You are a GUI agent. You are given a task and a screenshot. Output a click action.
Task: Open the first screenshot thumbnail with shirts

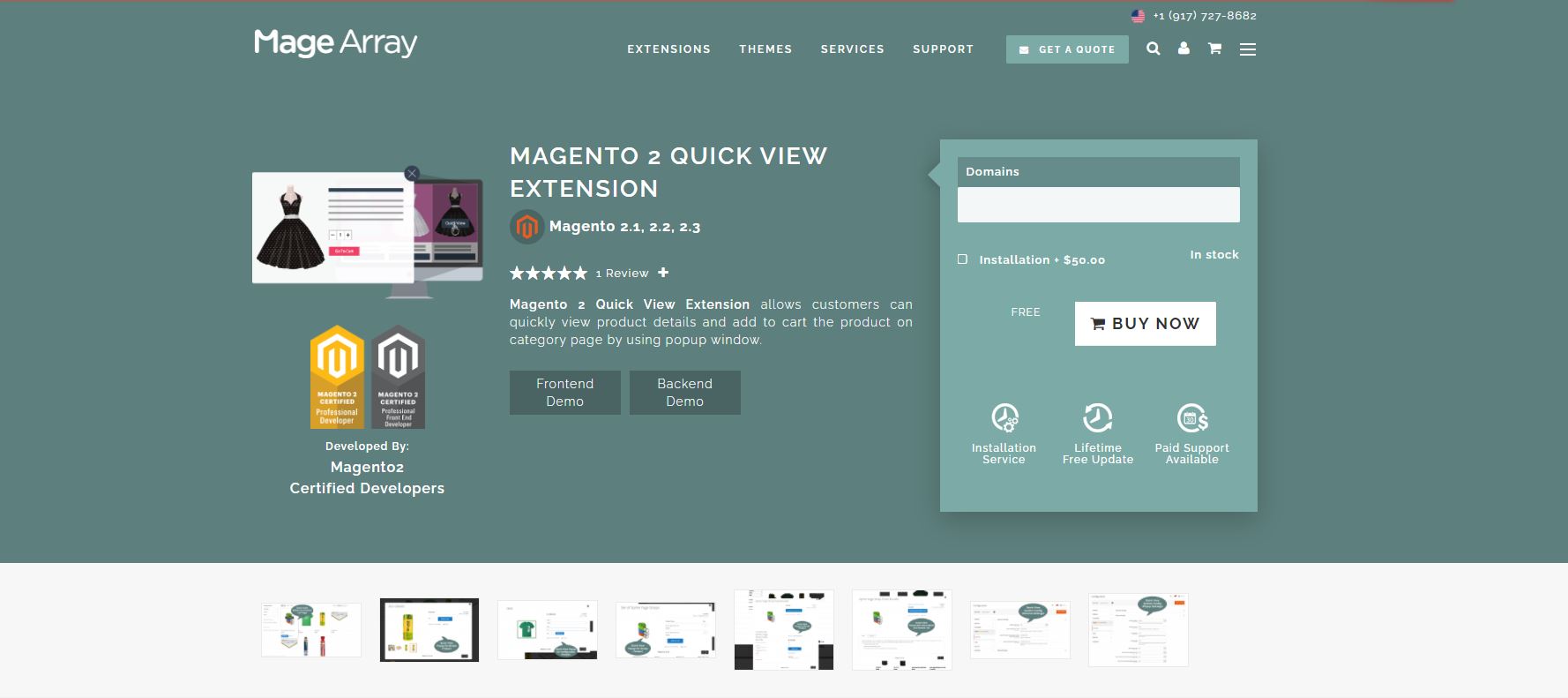(311, 630)
